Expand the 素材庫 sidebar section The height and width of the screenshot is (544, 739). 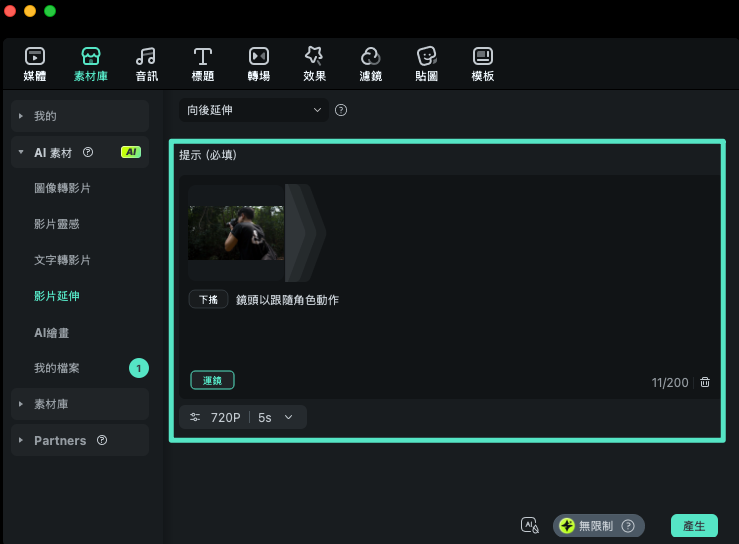point(80,404)
